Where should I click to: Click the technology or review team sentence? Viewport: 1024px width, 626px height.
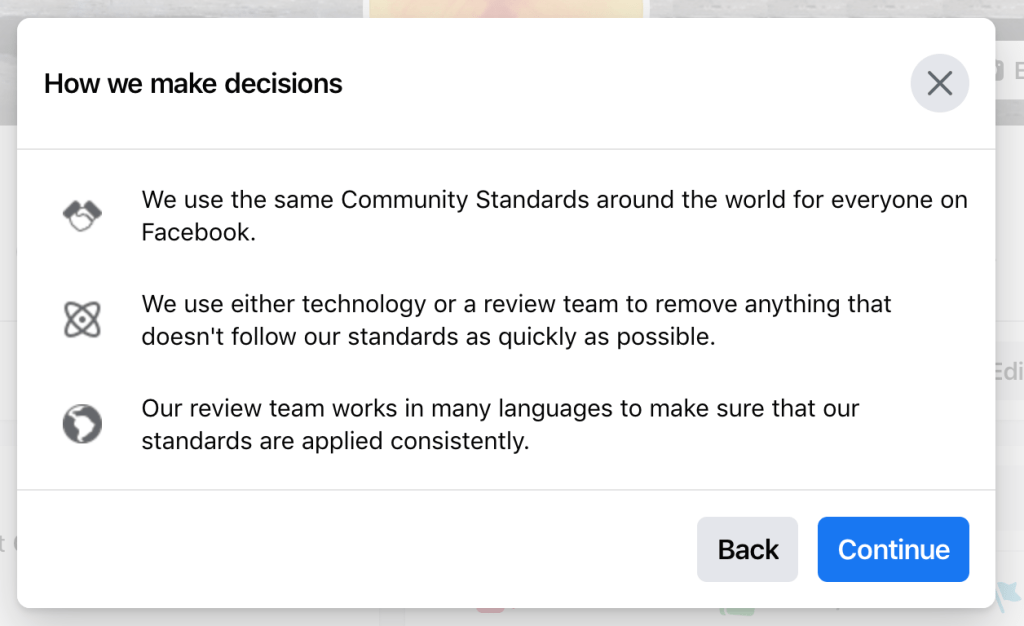(516, 320)
